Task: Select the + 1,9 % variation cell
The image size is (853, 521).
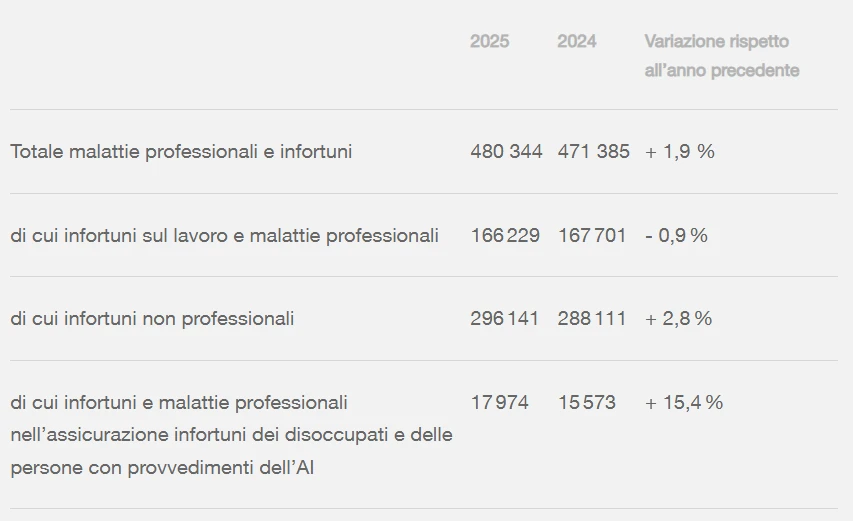Action: [680, 152]
